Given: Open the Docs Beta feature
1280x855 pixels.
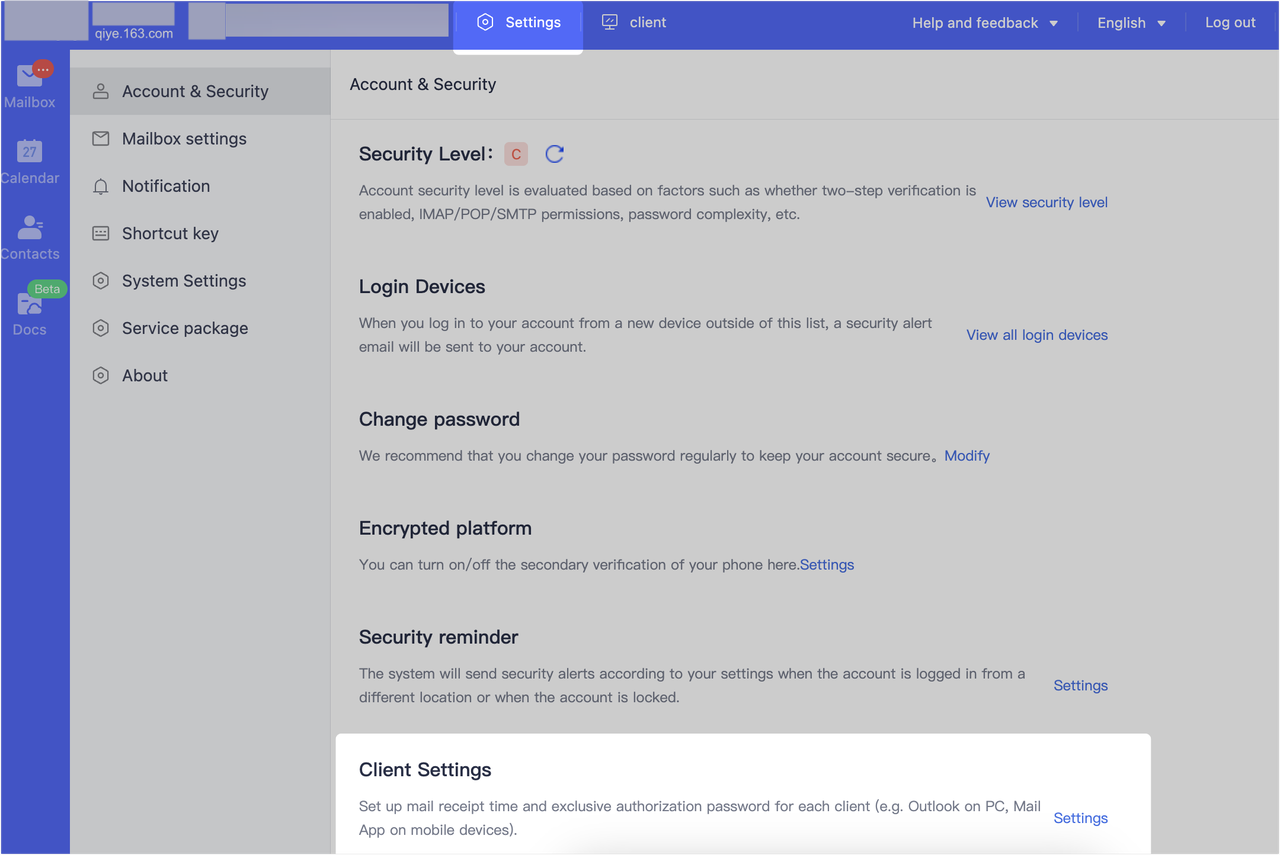Looking at the screenshot, I should point(29,310).
